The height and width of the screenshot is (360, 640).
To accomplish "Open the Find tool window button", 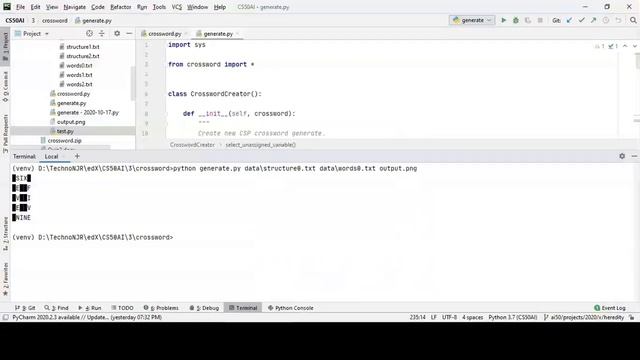I will pos(57,308).
